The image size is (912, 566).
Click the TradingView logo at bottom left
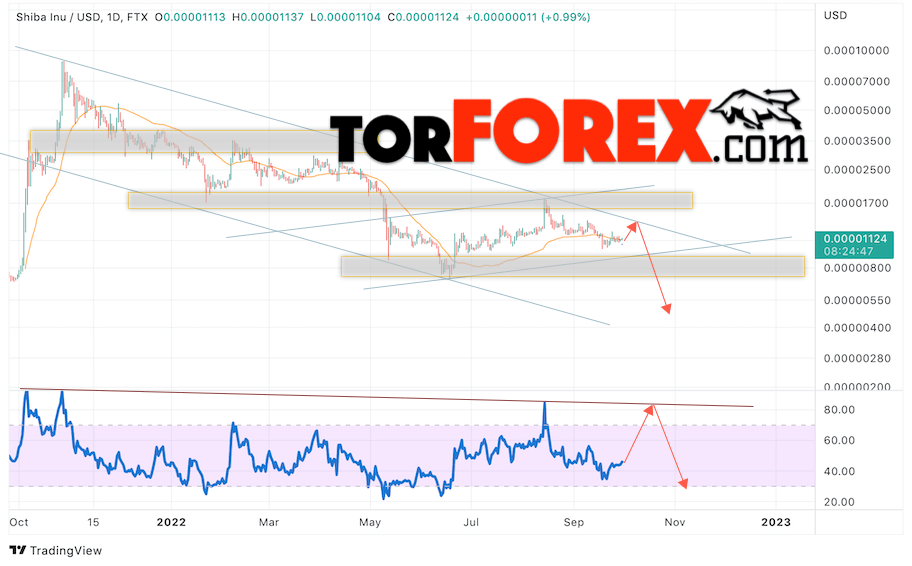point(55,550)
